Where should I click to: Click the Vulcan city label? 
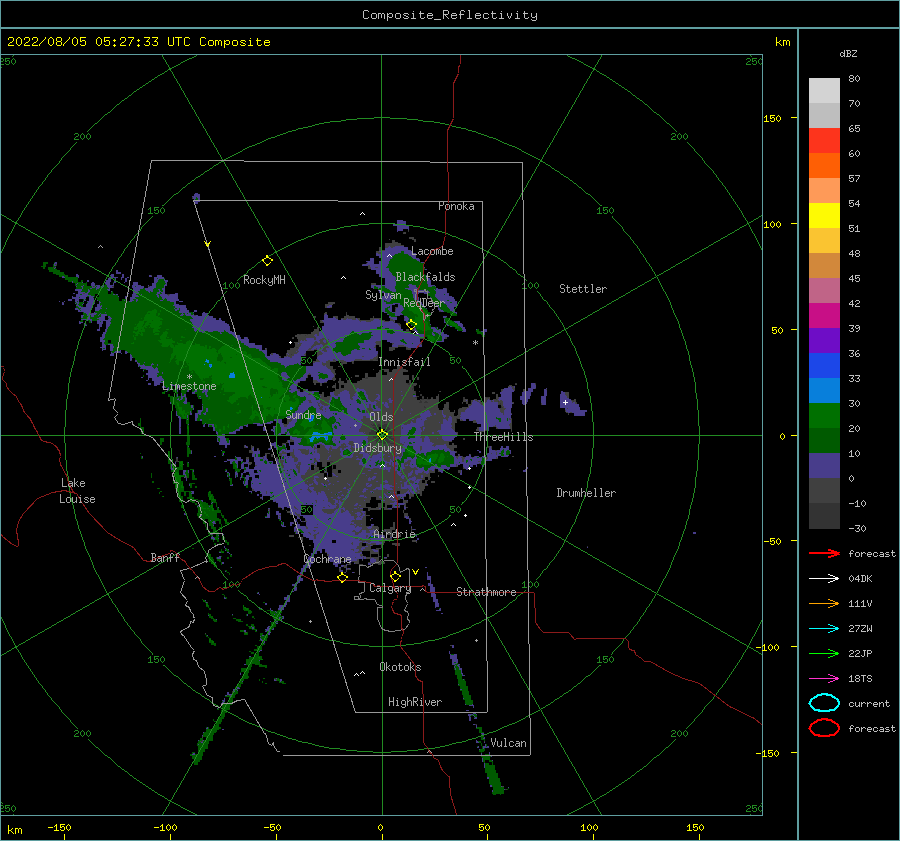coord(509,743)
